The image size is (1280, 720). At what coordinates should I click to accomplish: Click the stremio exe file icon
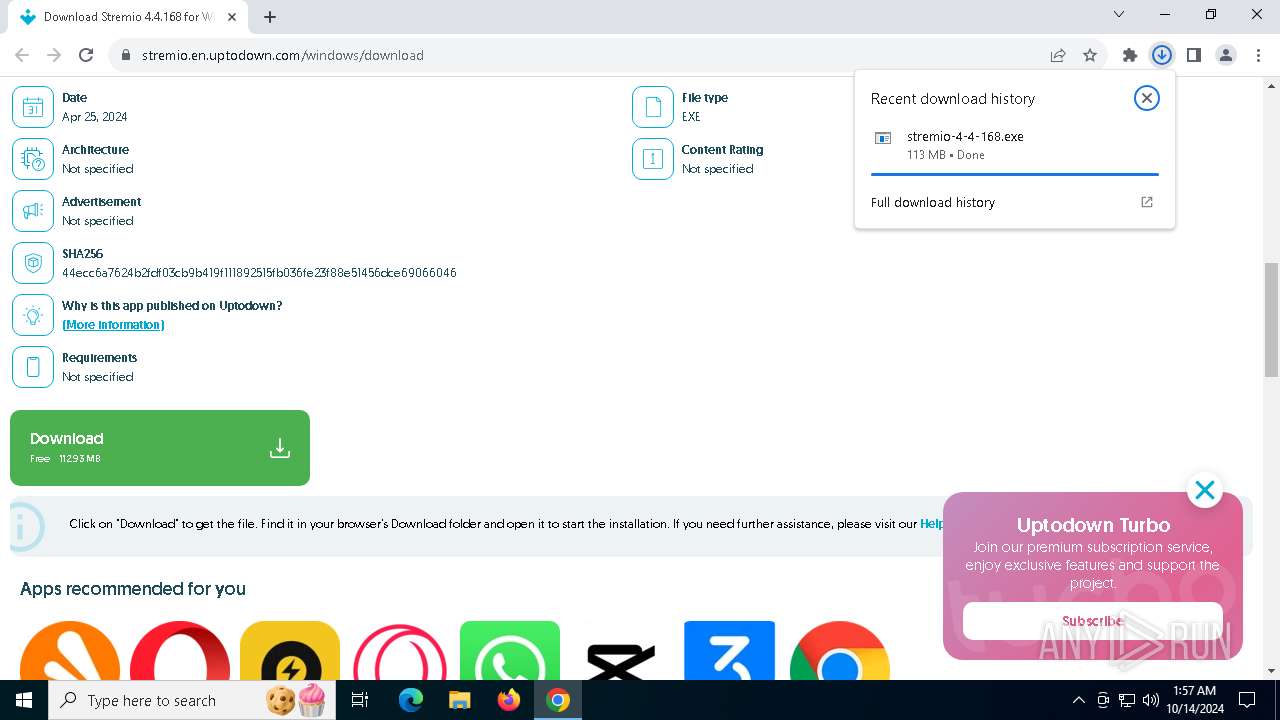[x=883, y=139]
